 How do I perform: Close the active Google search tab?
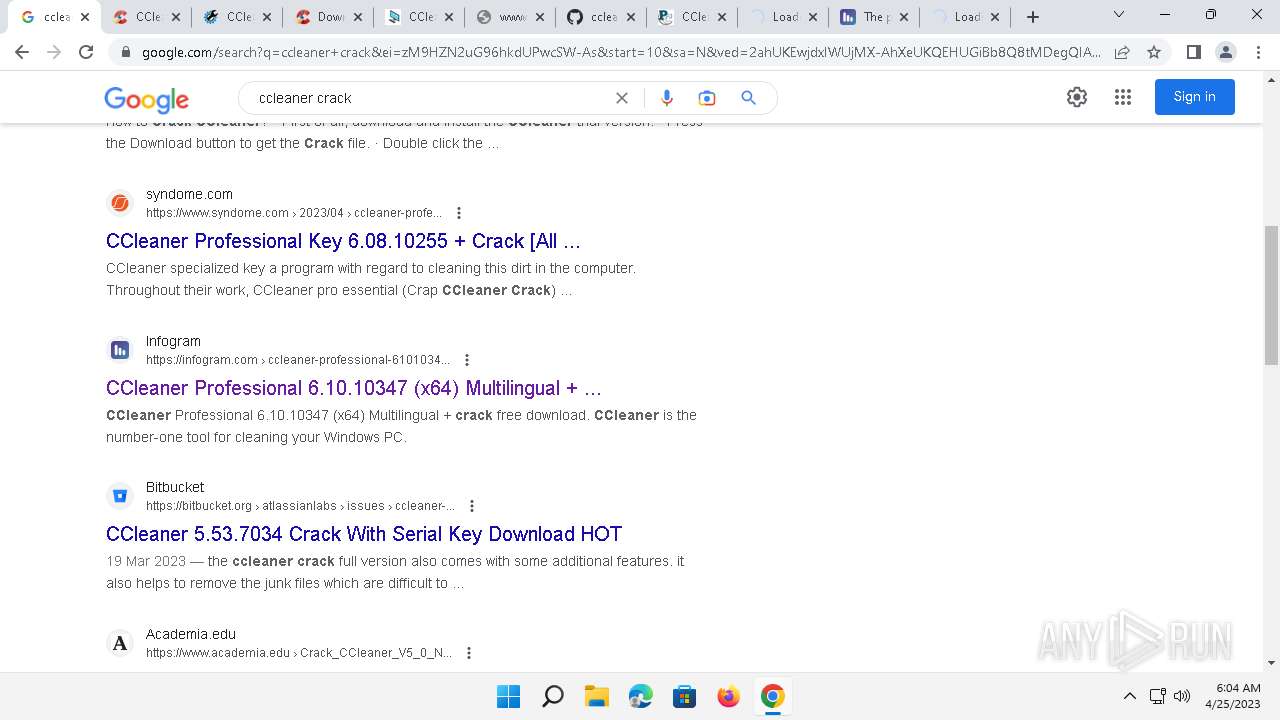point(85,17)
